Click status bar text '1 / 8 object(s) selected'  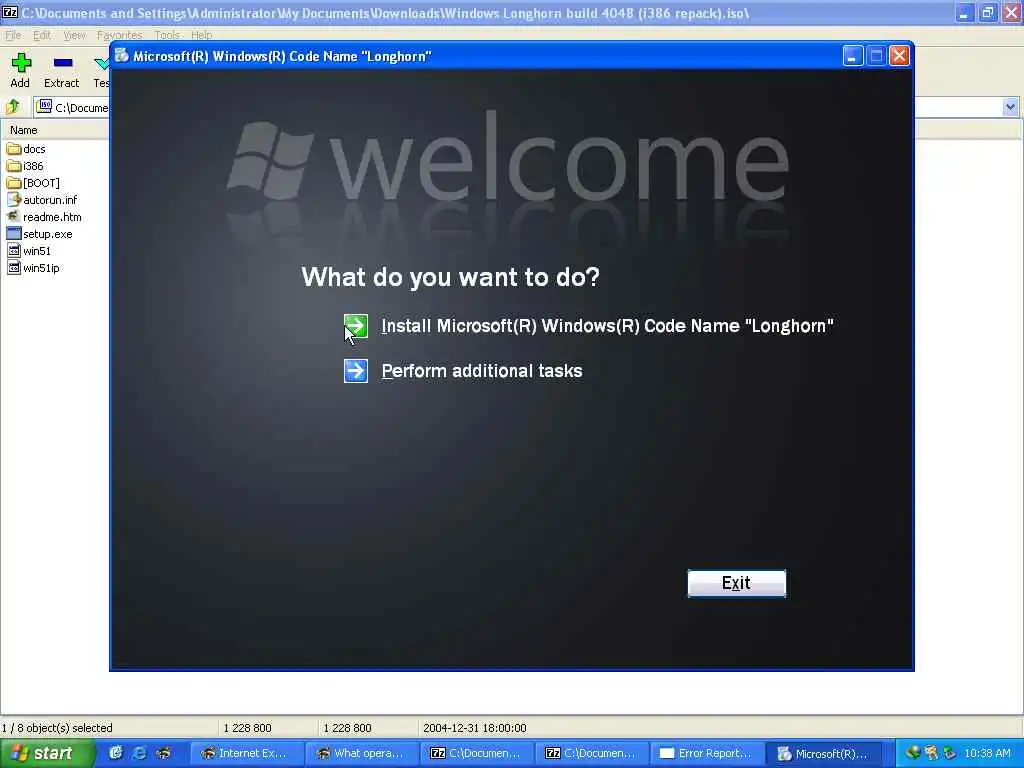pyautogui.click(x=57, y=728)
